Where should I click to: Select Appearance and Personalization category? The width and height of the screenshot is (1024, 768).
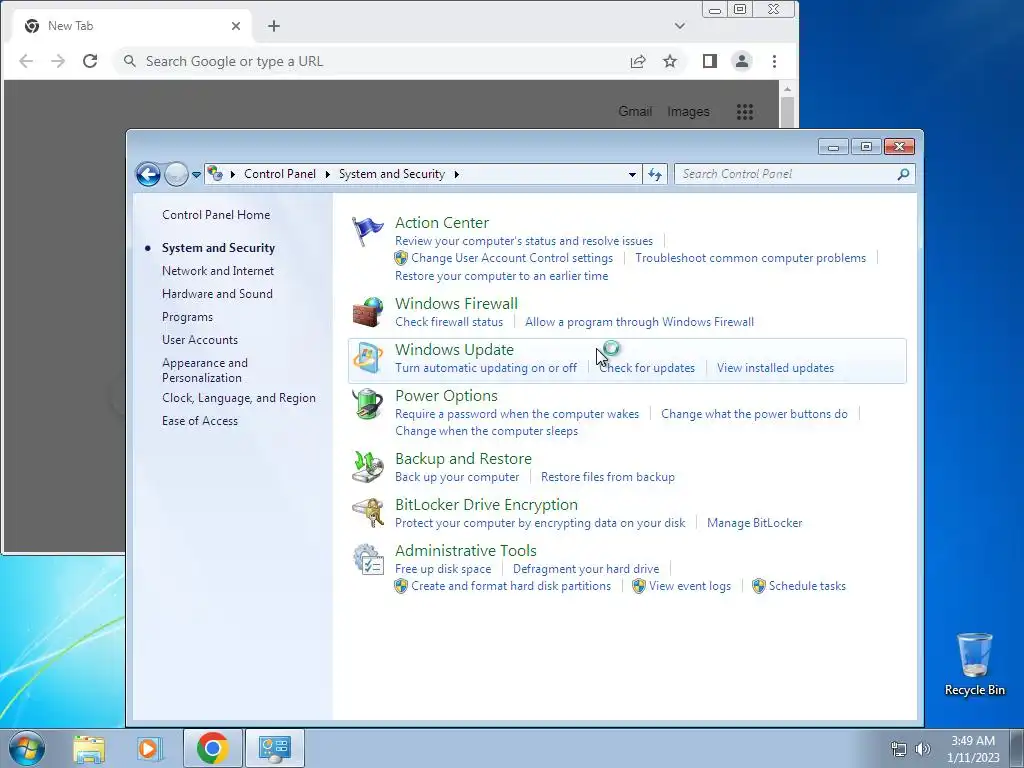point(205,370)
